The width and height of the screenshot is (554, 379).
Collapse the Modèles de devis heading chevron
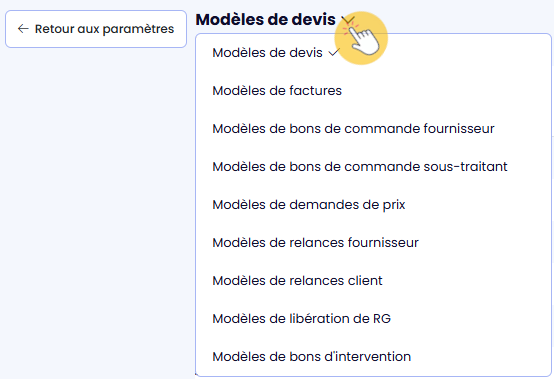tap(348, 20)
